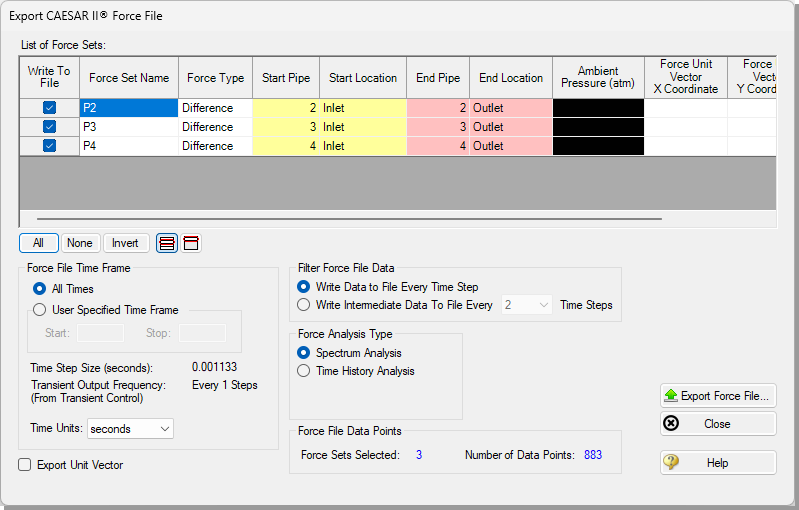799x510 pixels.
Task: Click End Pipe cell in P4 row
Action: point(438,146)
